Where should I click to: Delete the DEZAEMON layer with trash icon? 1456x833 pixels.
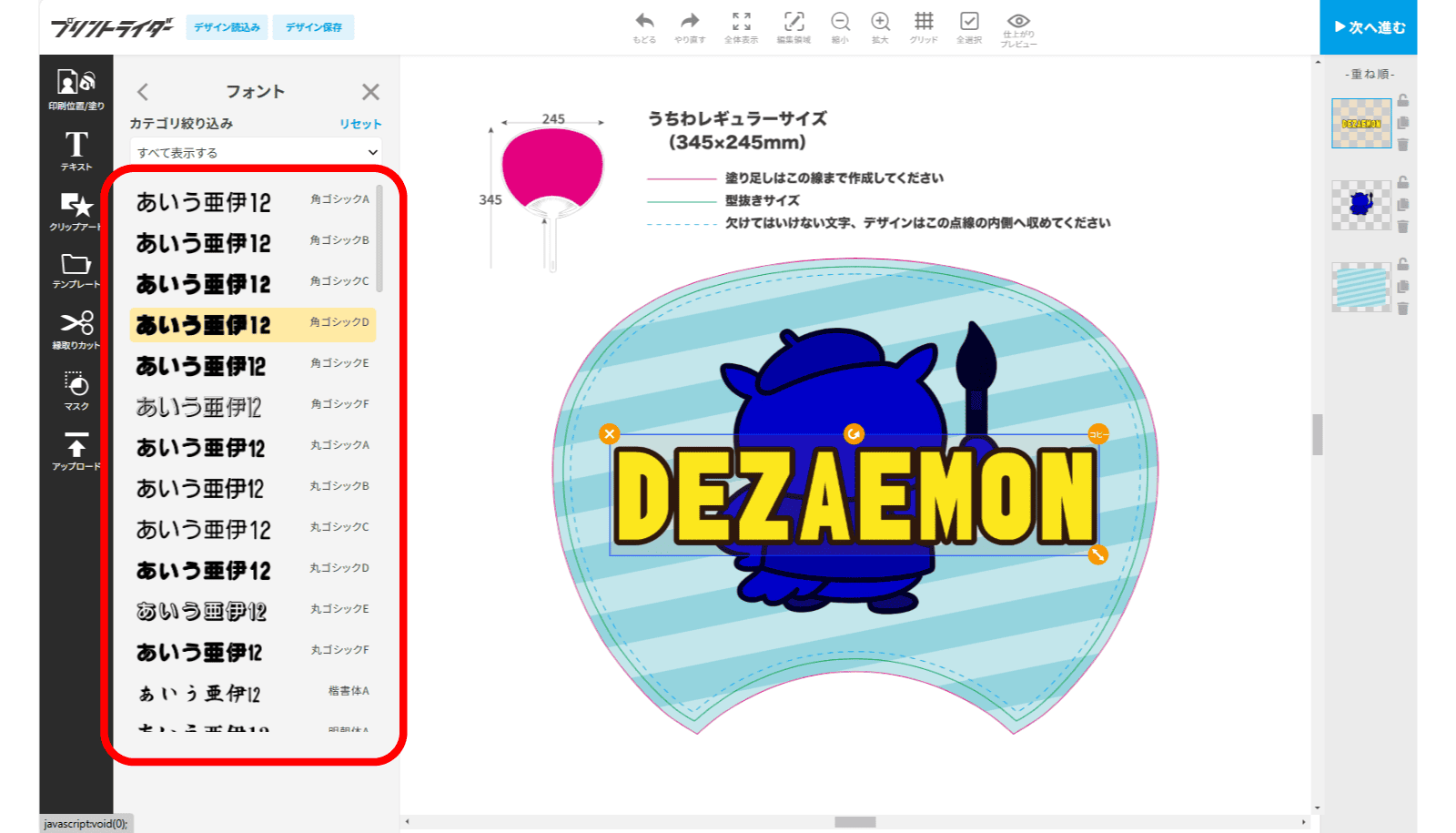point(1403,144)
